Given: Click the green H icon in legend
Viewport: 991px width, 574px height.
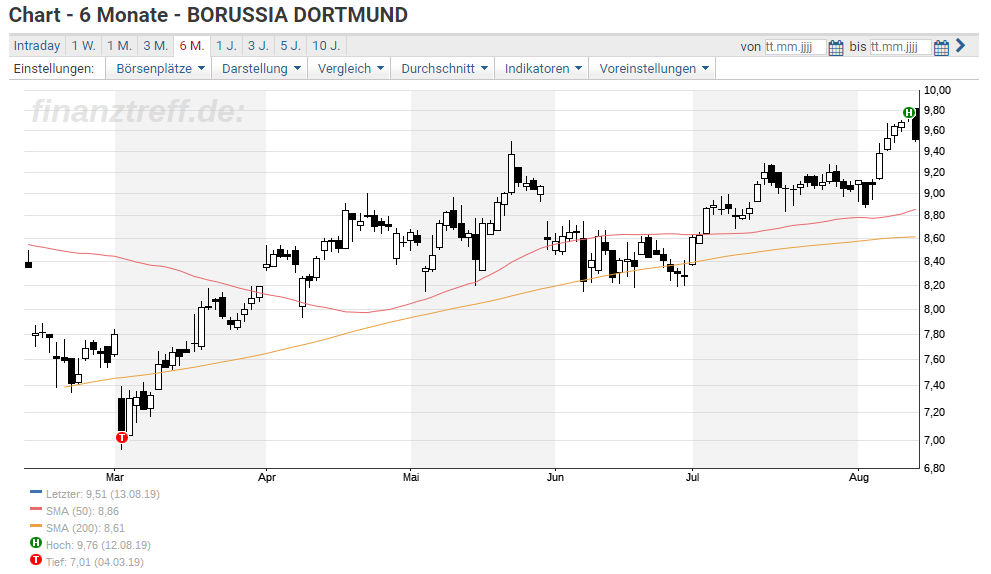Looking at the screenshot, I should [x=36, y=543].
